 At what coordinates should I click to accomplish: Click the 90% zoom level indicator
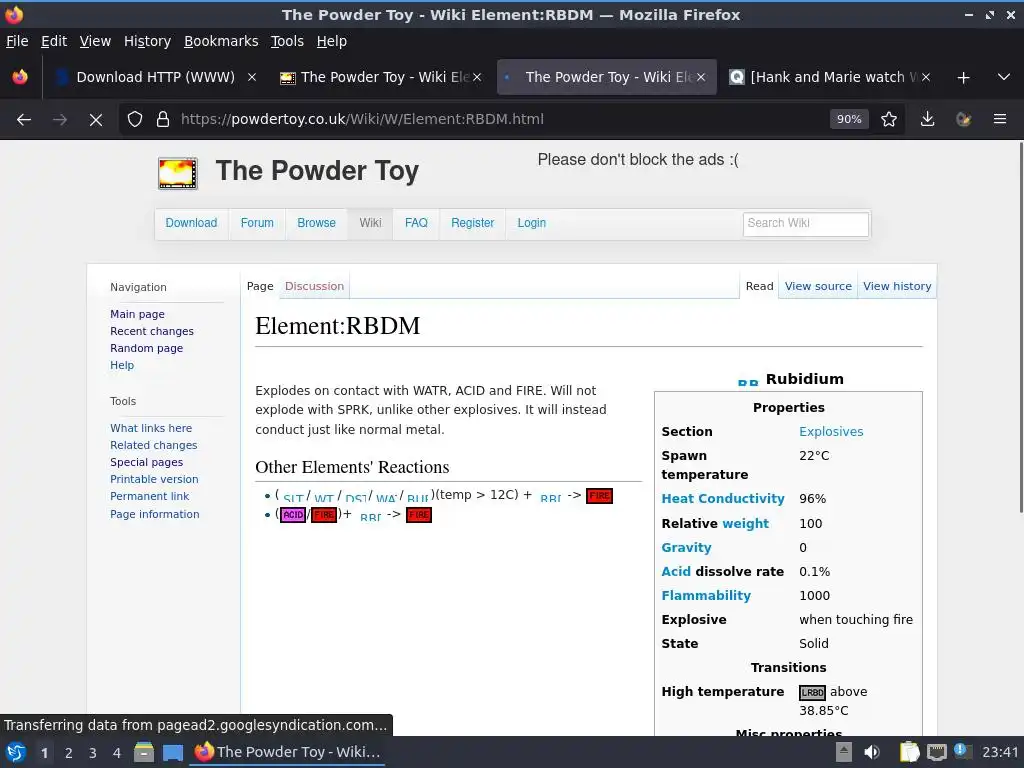[x=849, y=119]
